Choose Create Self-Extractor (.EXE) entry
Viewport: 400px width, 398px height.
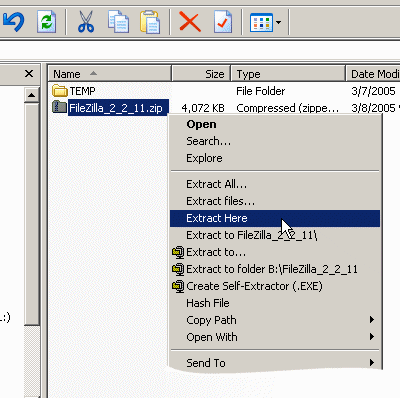[275, 286]
